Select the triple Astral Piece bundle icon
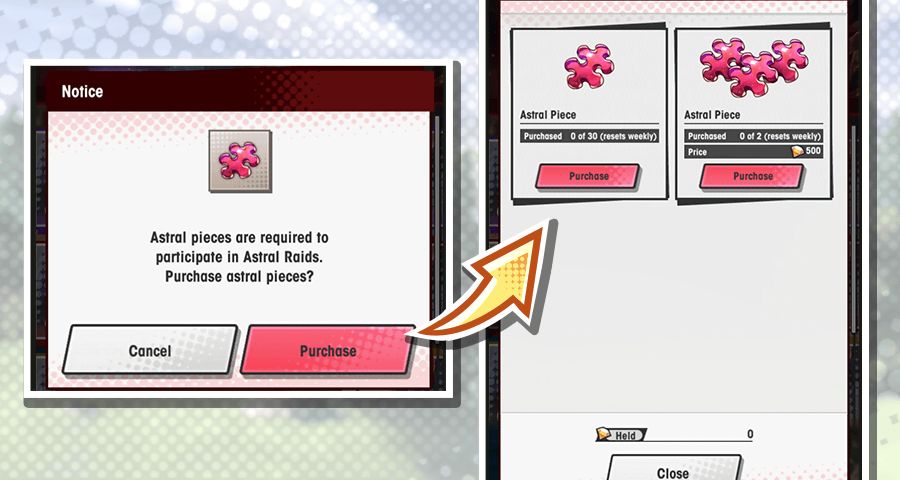The height and width of the screenshot is (480, 900). (753, 66)
